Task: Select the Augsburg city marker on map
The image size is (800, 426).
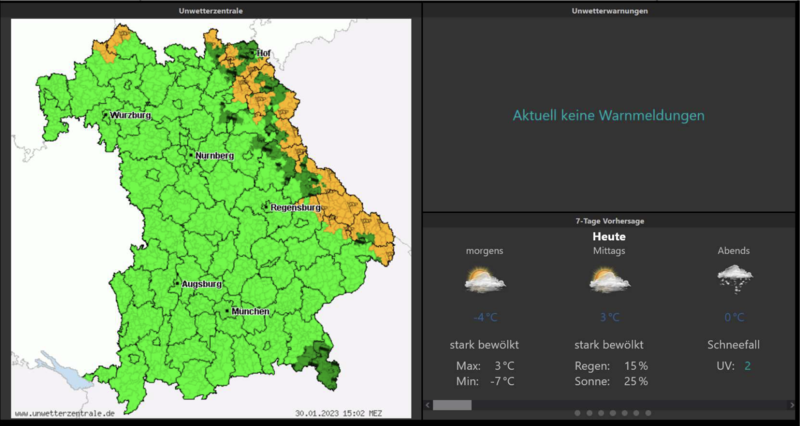Action: 178,283
